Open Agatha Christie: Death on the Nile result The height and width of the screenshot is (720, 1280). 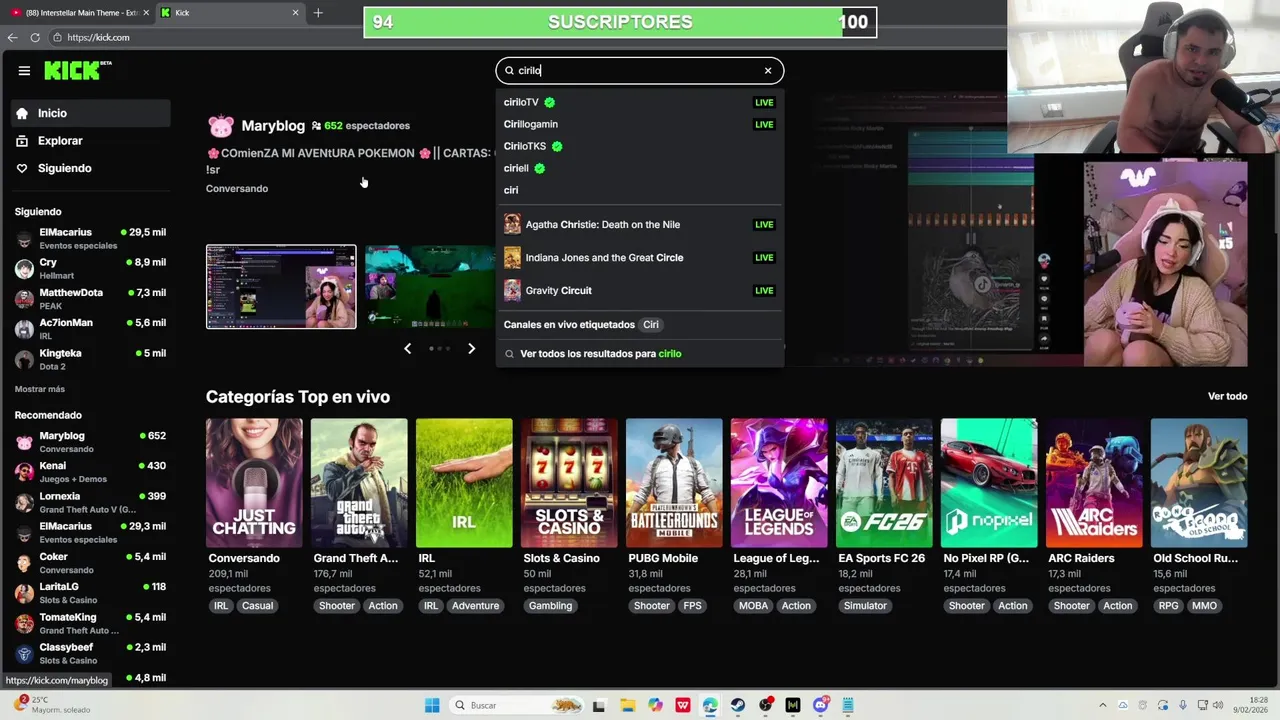(639, 225)
